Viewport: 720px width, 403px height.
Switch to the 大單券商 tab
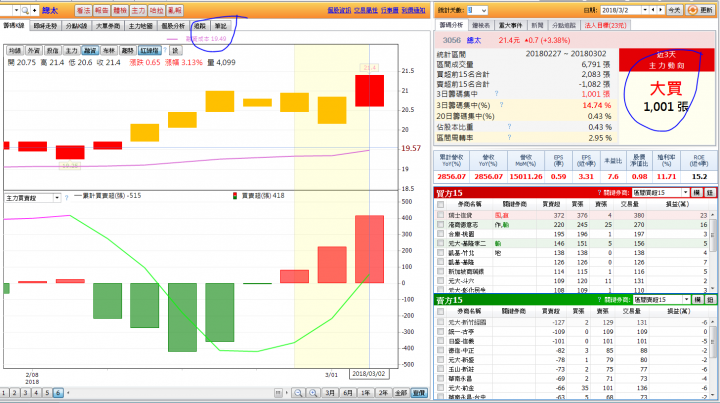click(x=108, y=26)
